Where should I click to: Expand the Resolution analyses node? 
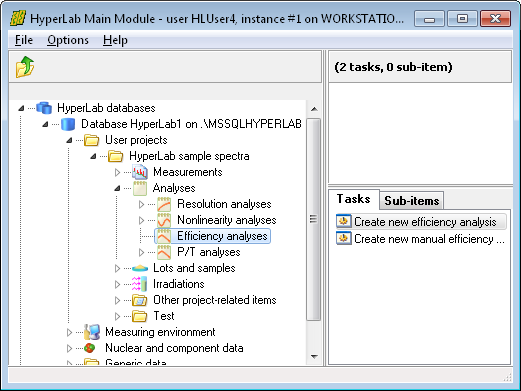141,204
